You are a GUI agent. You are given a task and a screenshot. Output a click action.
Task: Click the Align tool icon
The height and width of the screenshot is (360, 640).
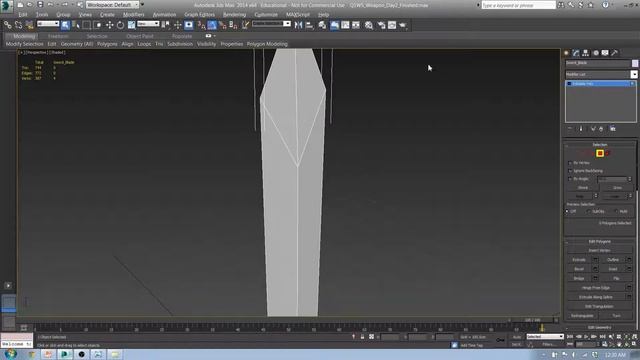309,25
